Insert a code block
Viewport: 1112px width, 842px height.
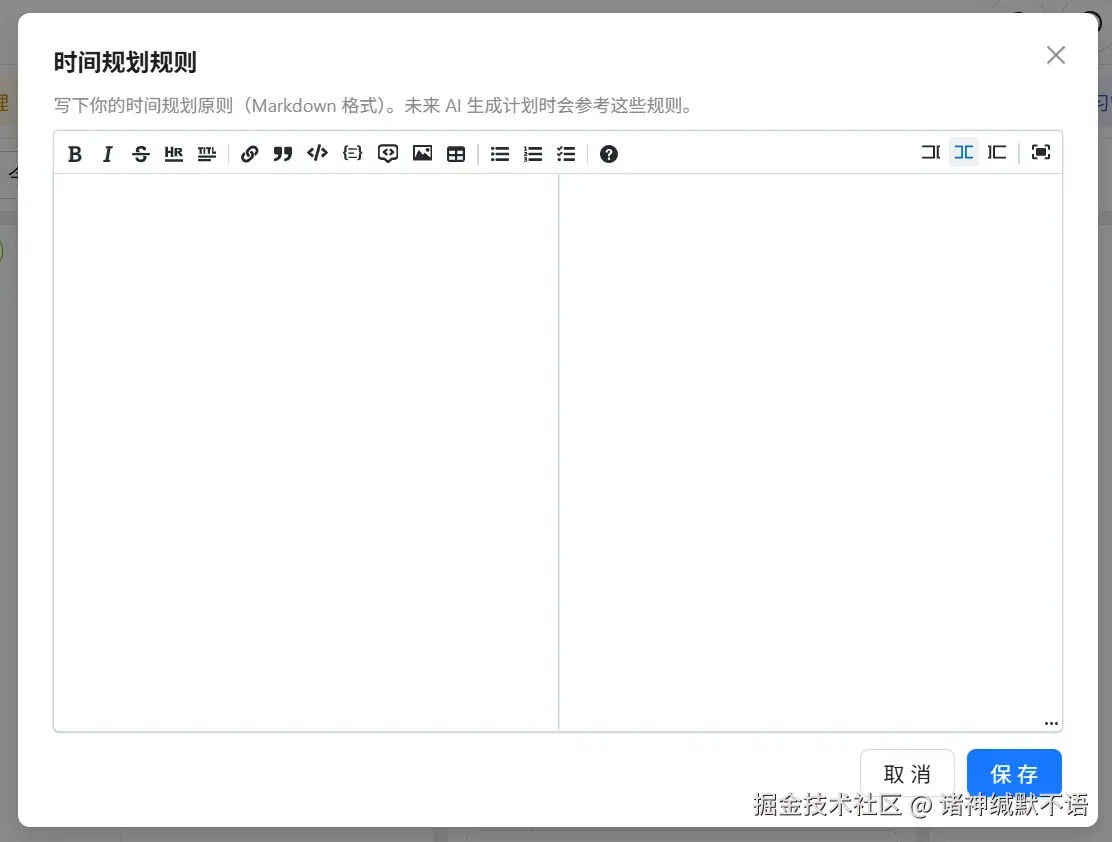(352, 154)
